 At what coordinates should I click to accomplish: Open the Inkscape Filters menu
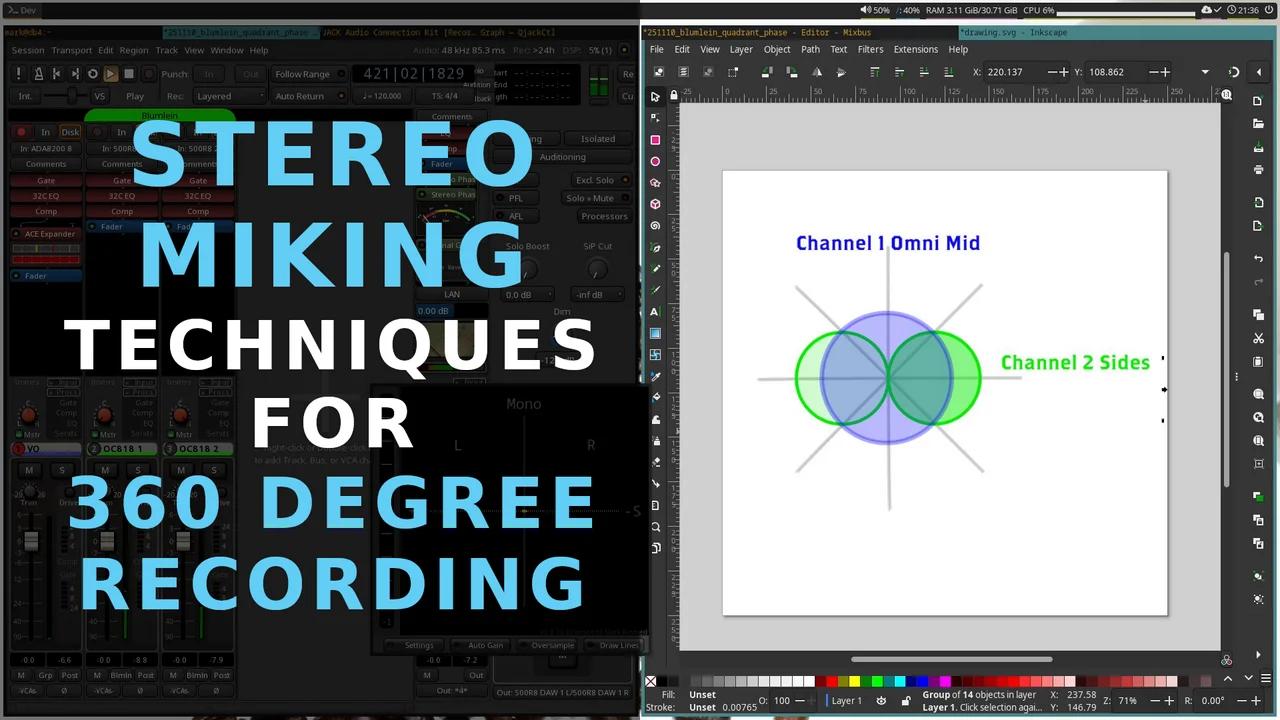pos(870,49)
